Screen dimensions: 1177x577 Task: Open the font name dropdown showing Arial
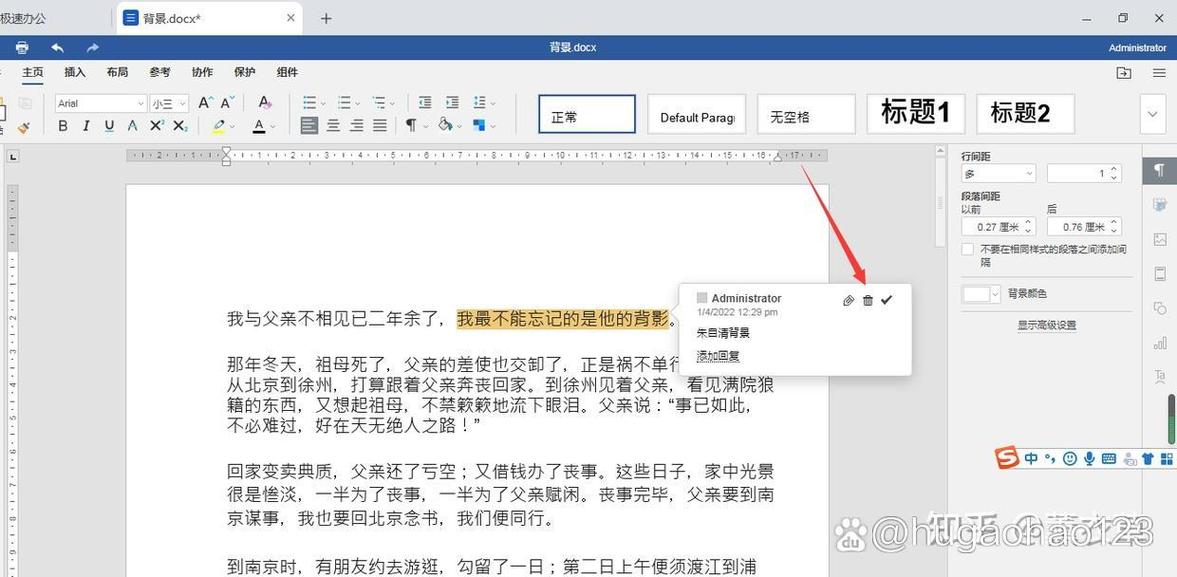coord(140,103)
